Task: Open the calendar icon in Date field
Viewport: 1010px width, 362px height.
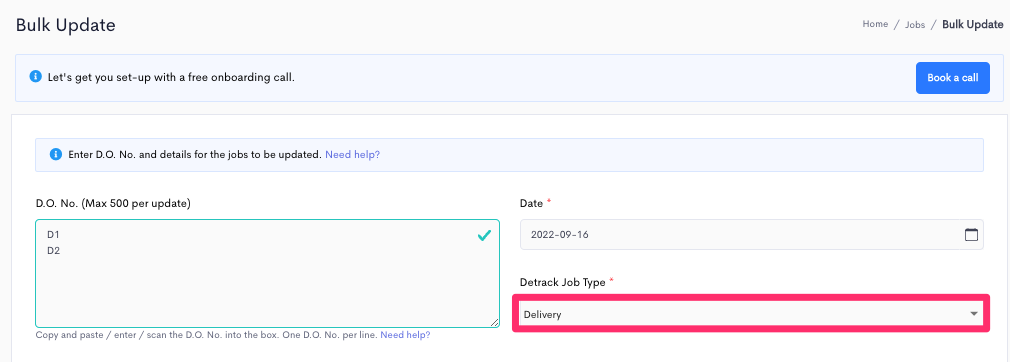Action: click(x=971, y=234)
